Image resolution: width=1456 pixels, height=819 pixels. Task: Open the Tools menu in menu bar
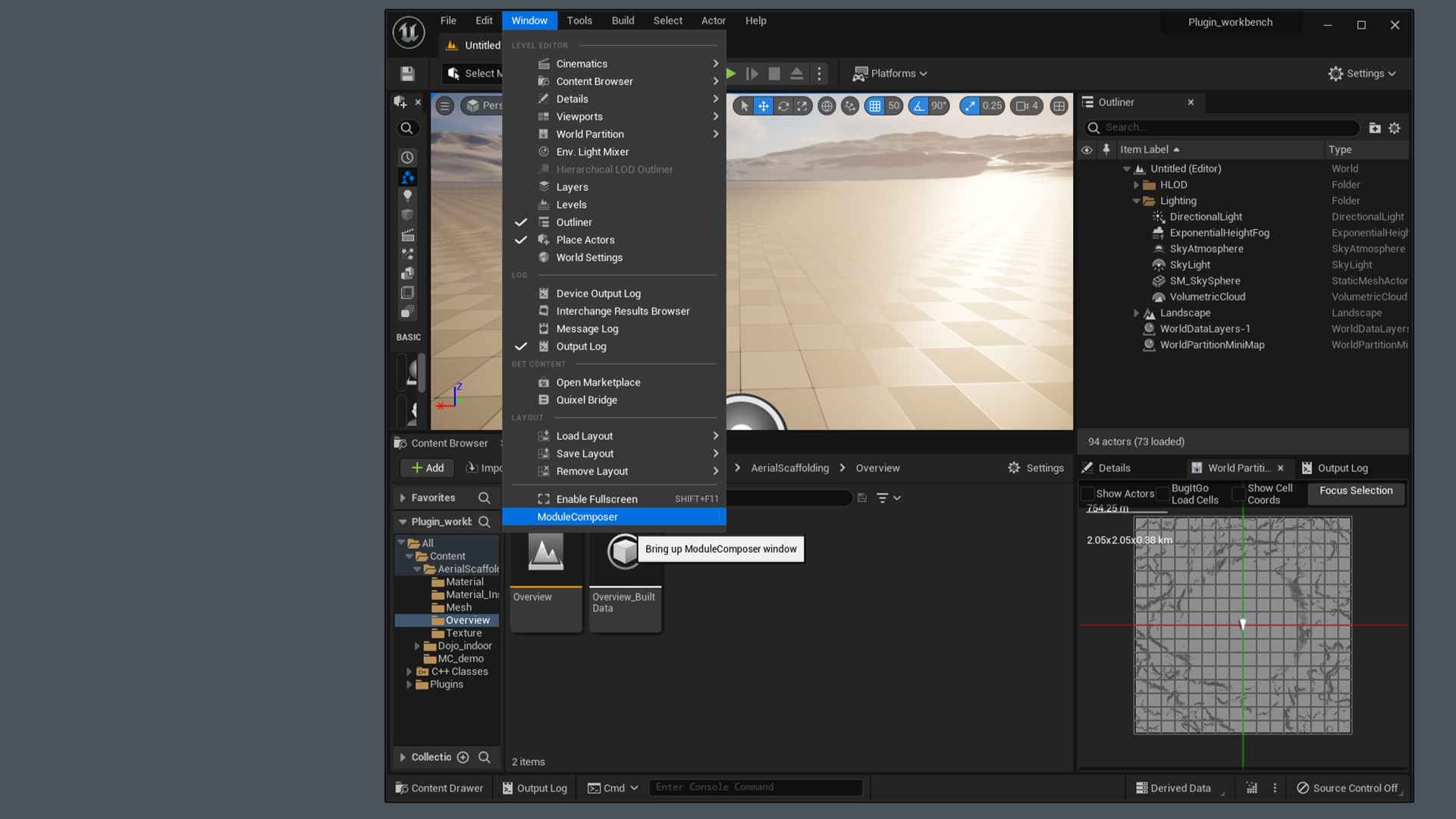click(x=579, y=20)
